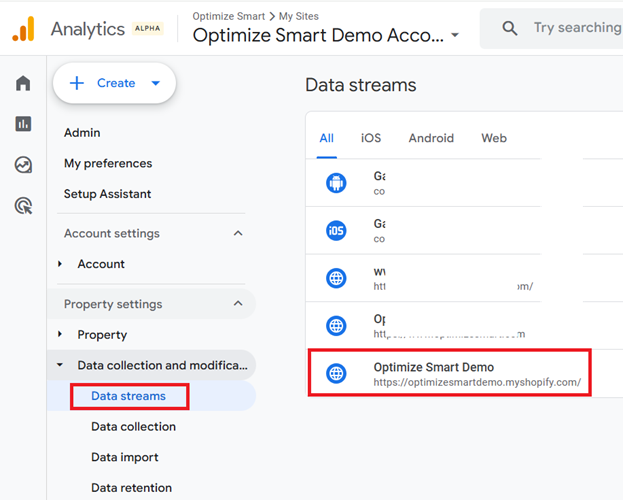623x500 pixels.
Task: Collapse Data collection and modification arrow
Action: [60, 364]
